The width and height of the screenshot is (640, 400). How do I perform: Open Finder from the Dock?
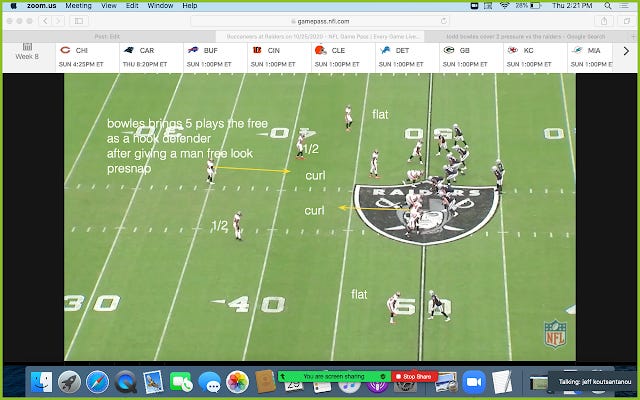pos(42,382)
